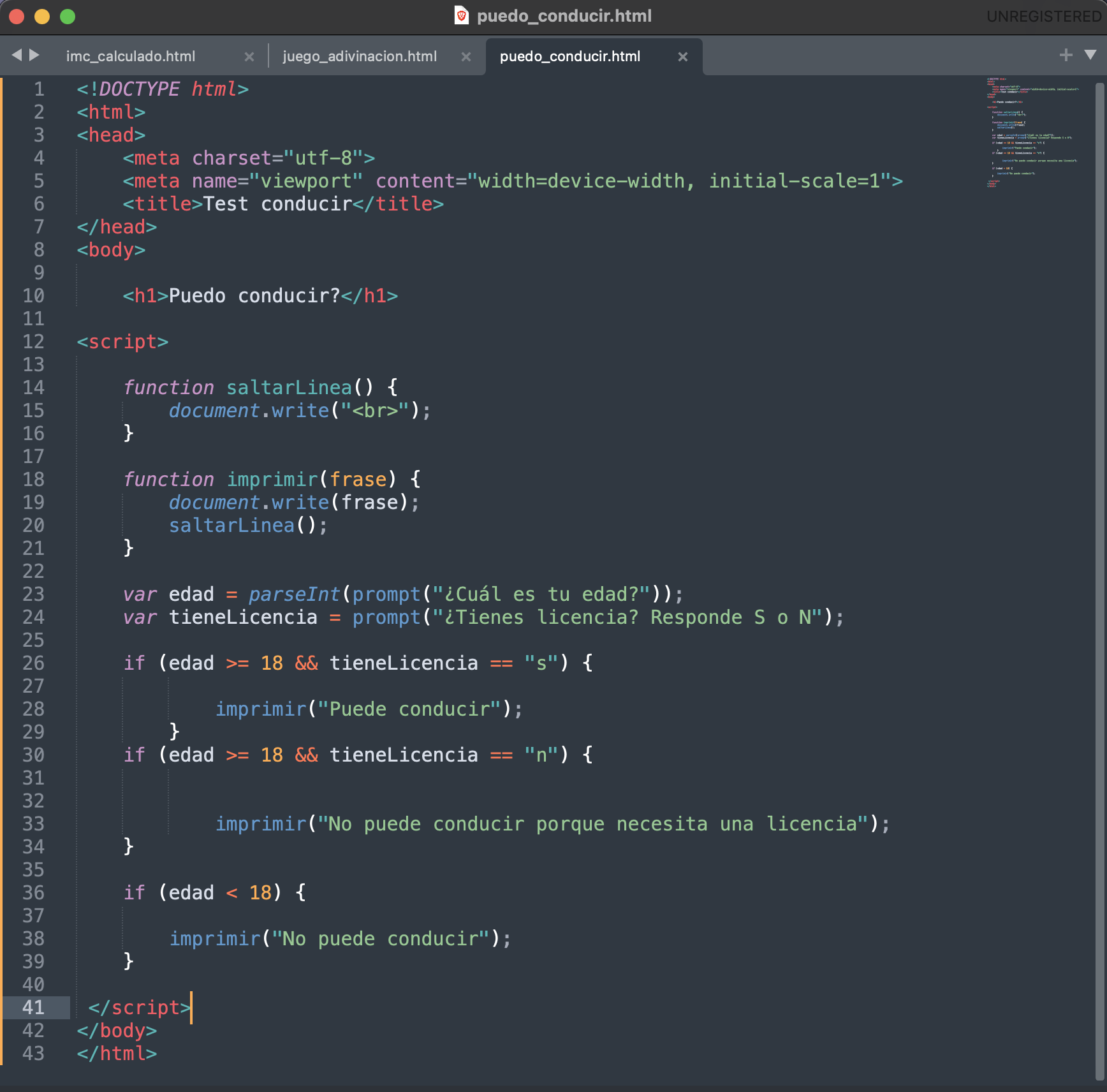The width and height of the screenshot is (1107, 1092).
Task: Click the function imprimir(frase) definition
Action: (x=272, y=480)
